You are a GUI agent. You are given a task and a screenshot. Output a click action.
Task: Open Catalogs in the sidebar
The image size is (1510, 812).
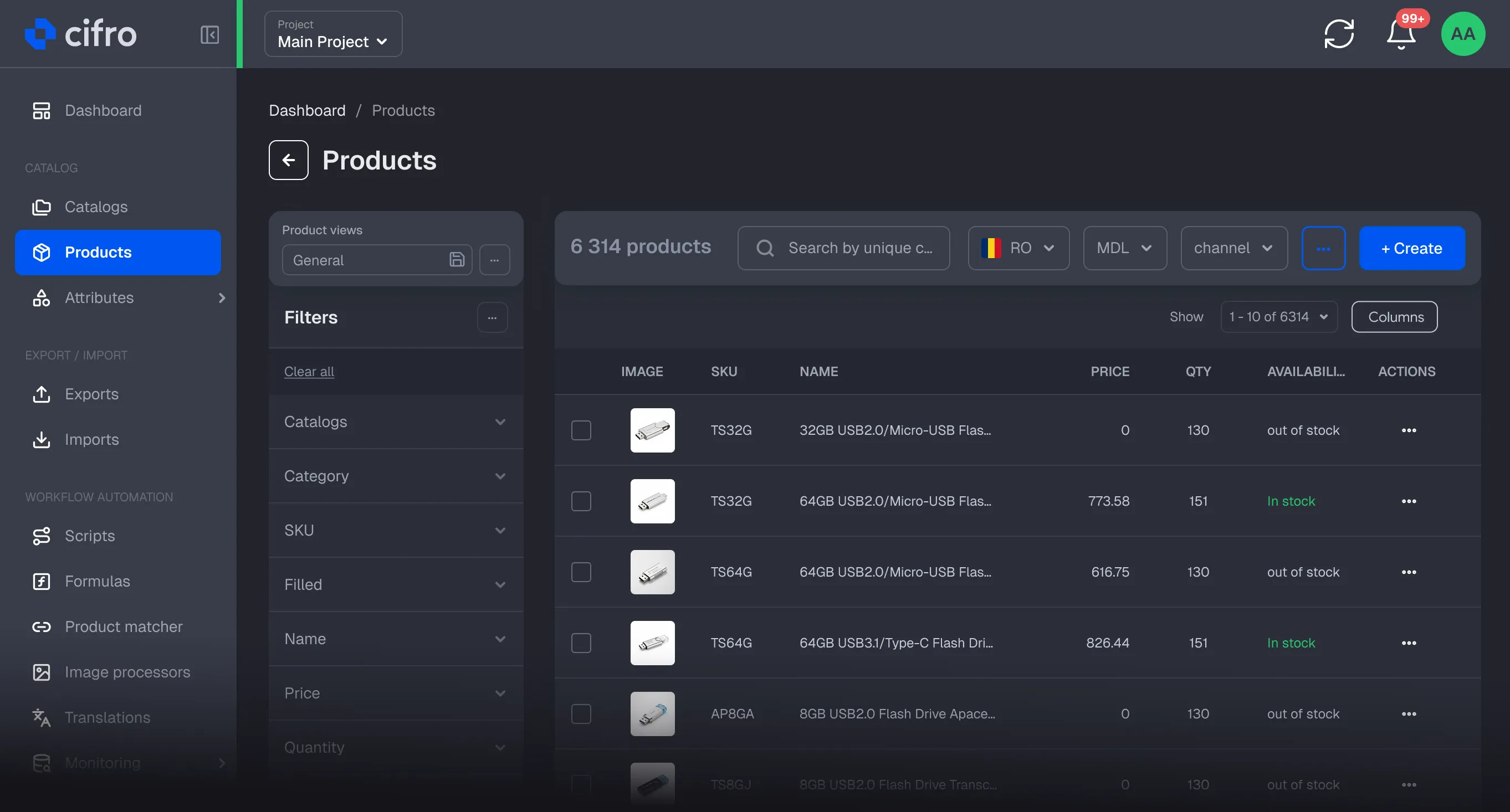(118, 207)
